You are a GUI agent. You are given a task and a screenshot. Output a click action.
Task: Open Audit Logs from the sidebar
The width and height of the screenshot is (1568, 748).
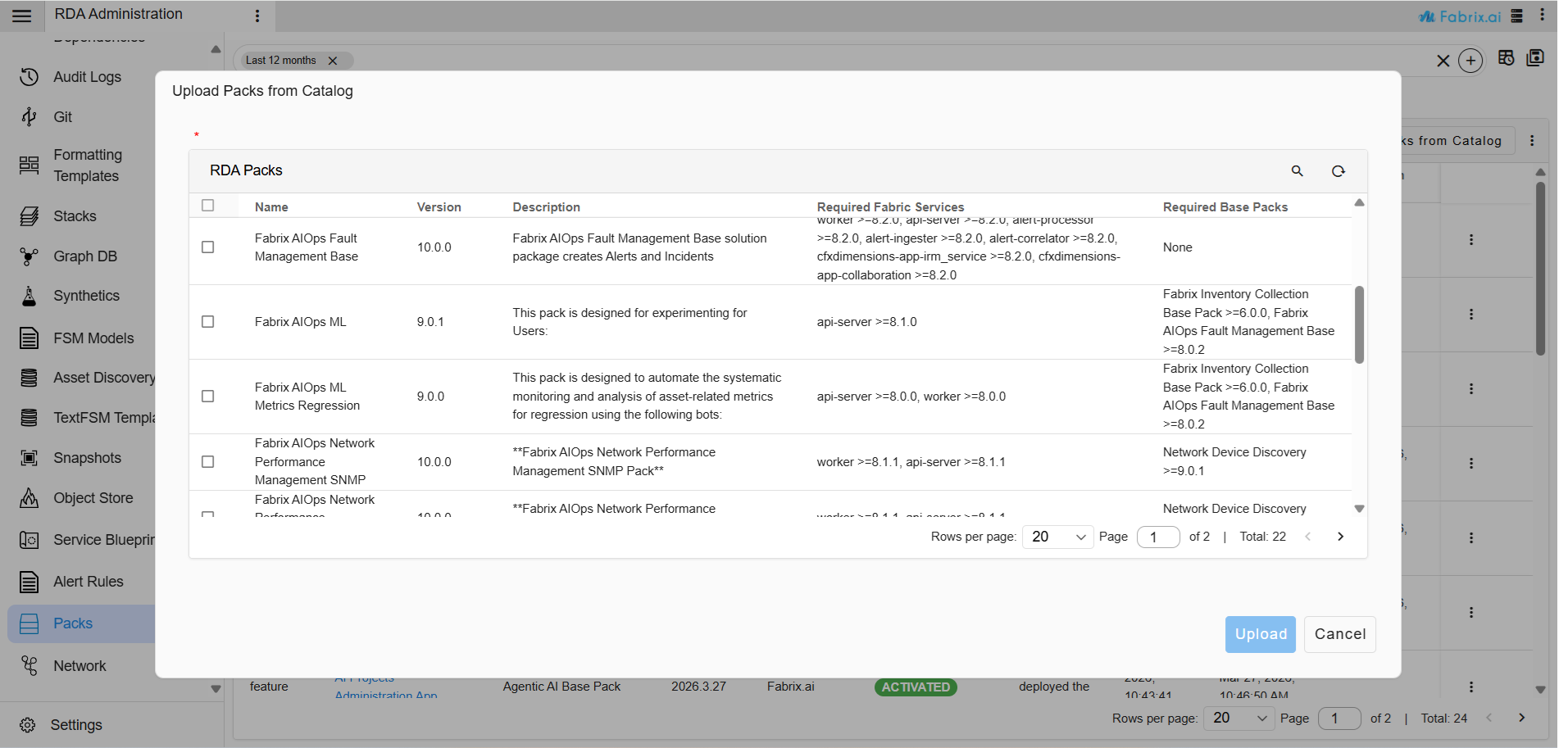(x=87, y=77)
